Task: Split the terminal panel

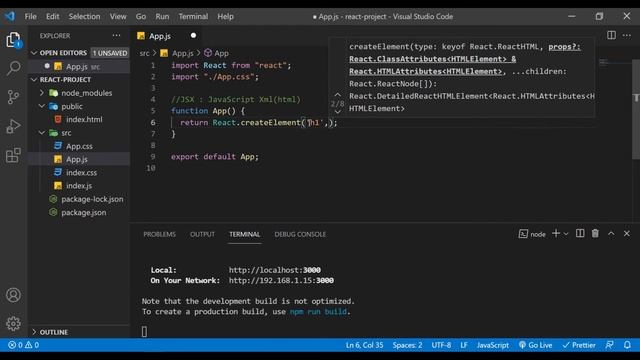Action: coord(580,233)
